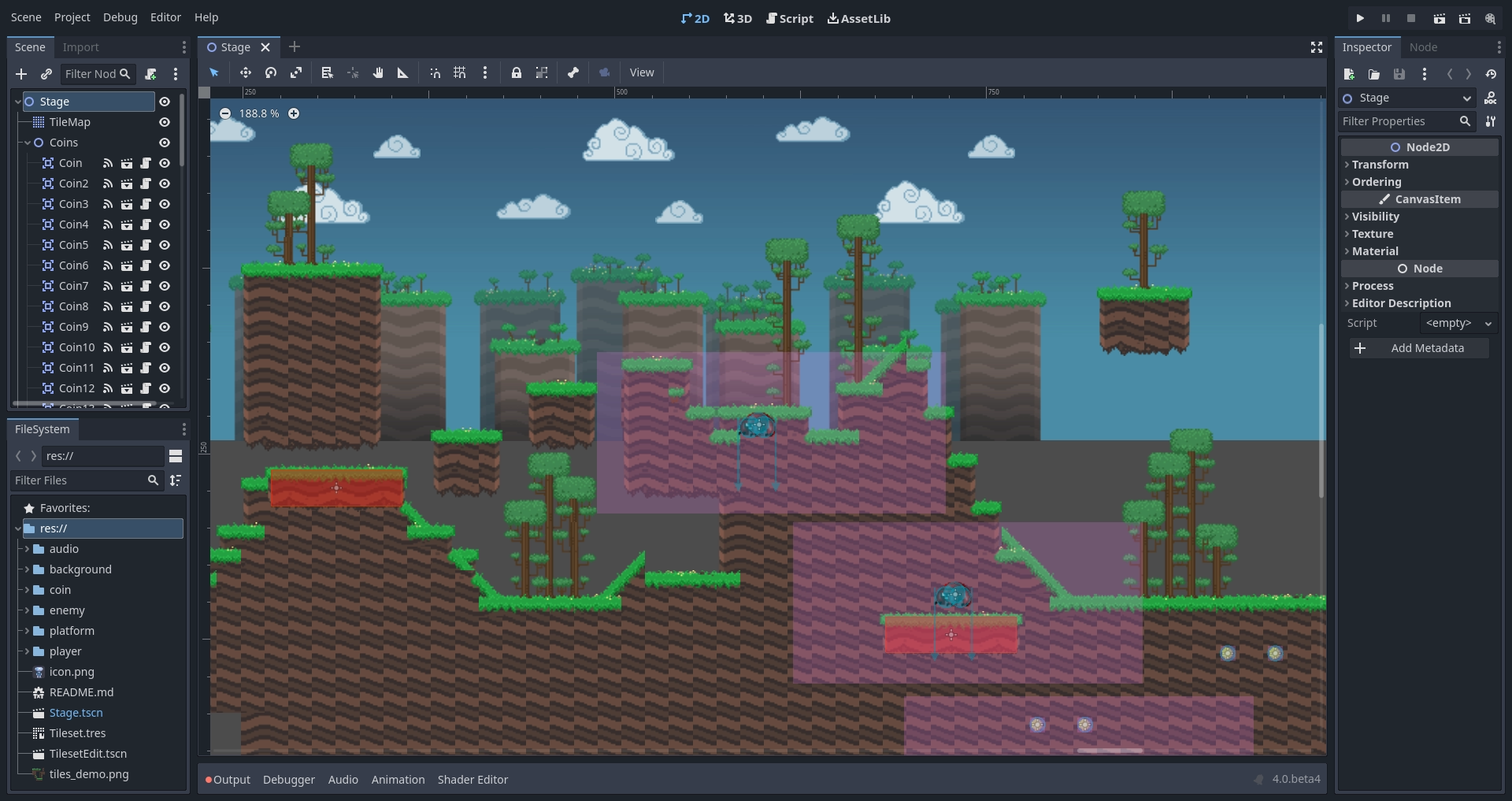1512x801 pixels.
Task: Toggle visibility of the TileMap node
Action: [x=164, y=122]
